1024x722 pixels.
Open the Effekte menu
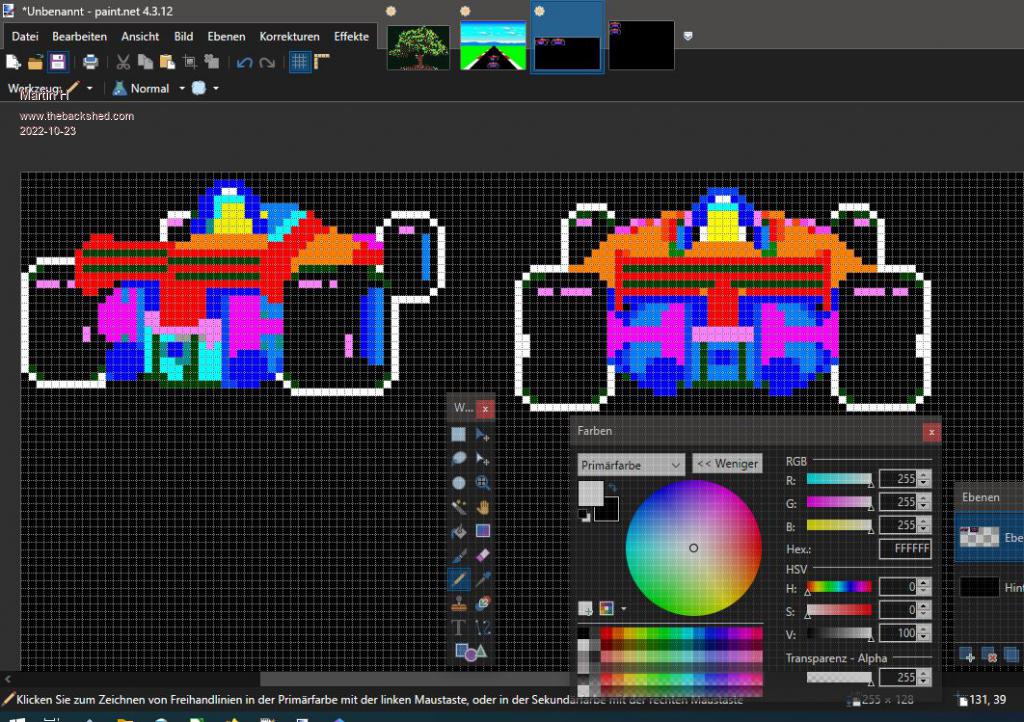click(351, 36)
